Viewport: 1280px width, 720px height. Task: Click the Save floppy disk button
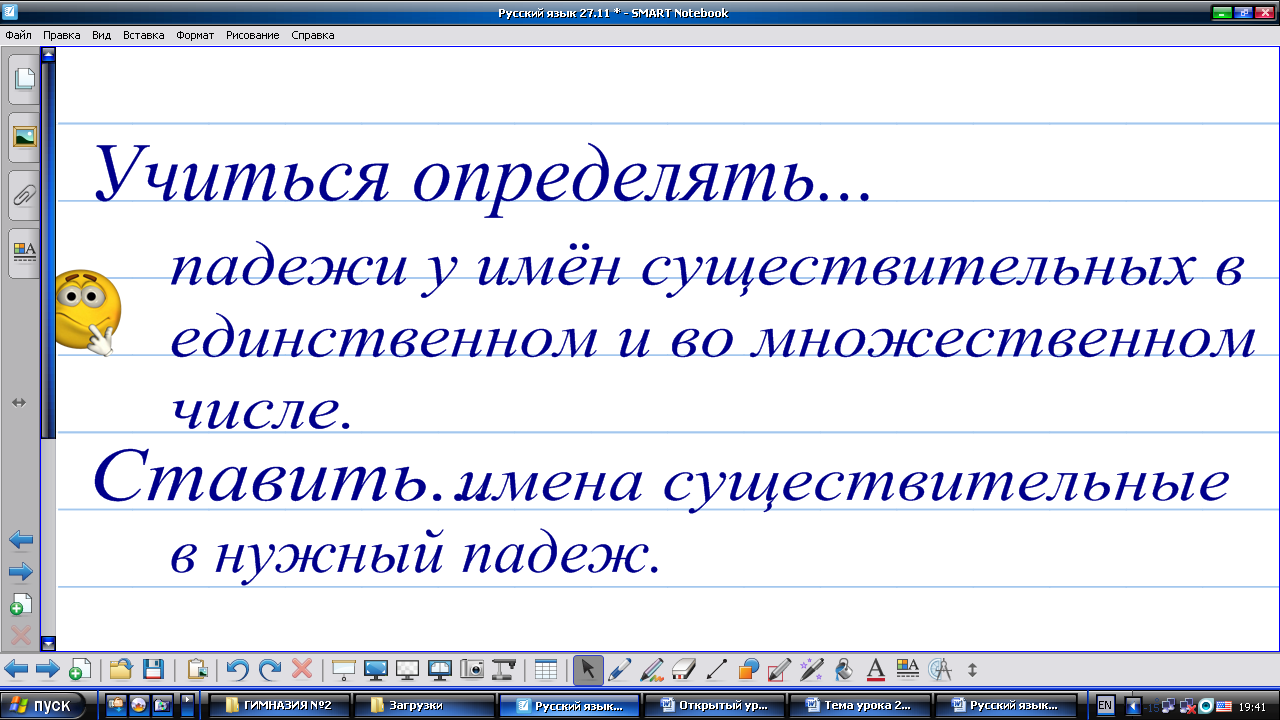[153, 669]
